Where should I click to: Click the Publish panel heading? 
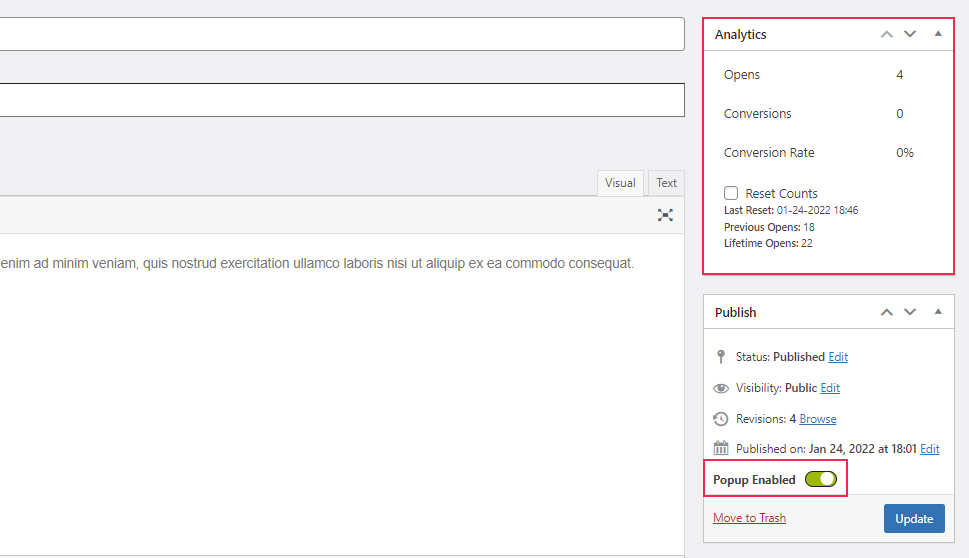(x=735, y=312)
